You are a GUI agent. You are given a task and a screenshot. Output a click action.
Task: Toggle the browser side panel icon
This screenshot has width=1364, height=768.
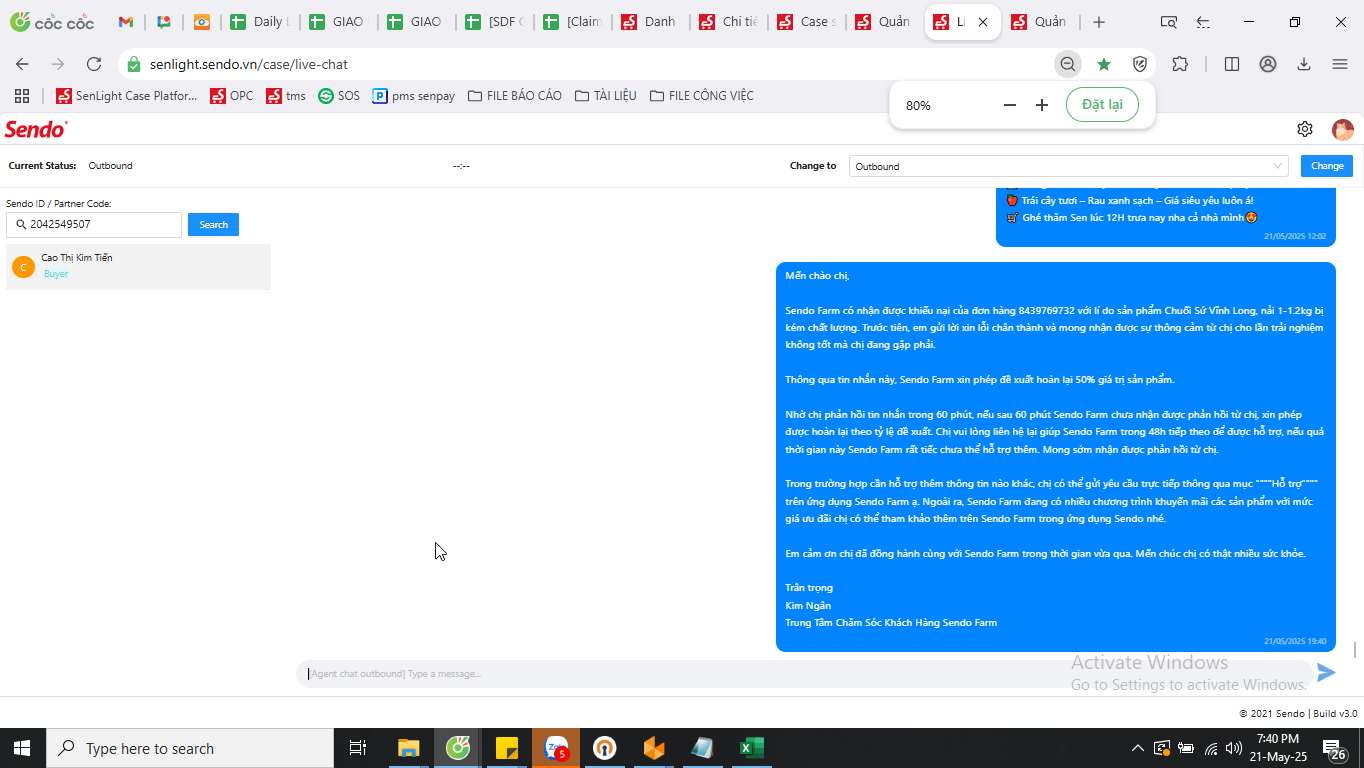click(x=1232, y=64)
